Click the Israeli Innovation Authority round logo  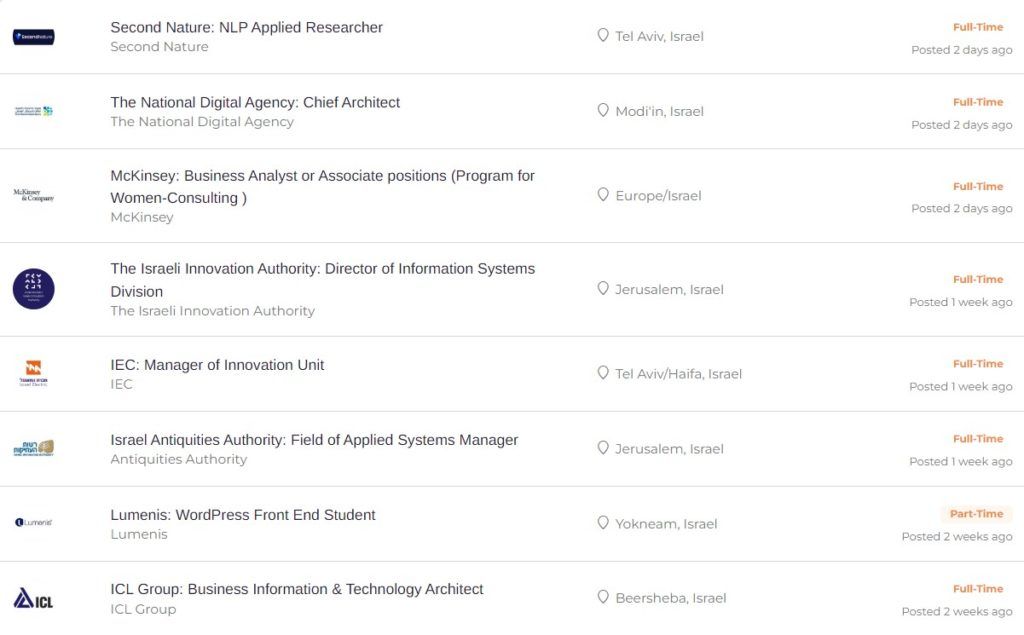33,289
